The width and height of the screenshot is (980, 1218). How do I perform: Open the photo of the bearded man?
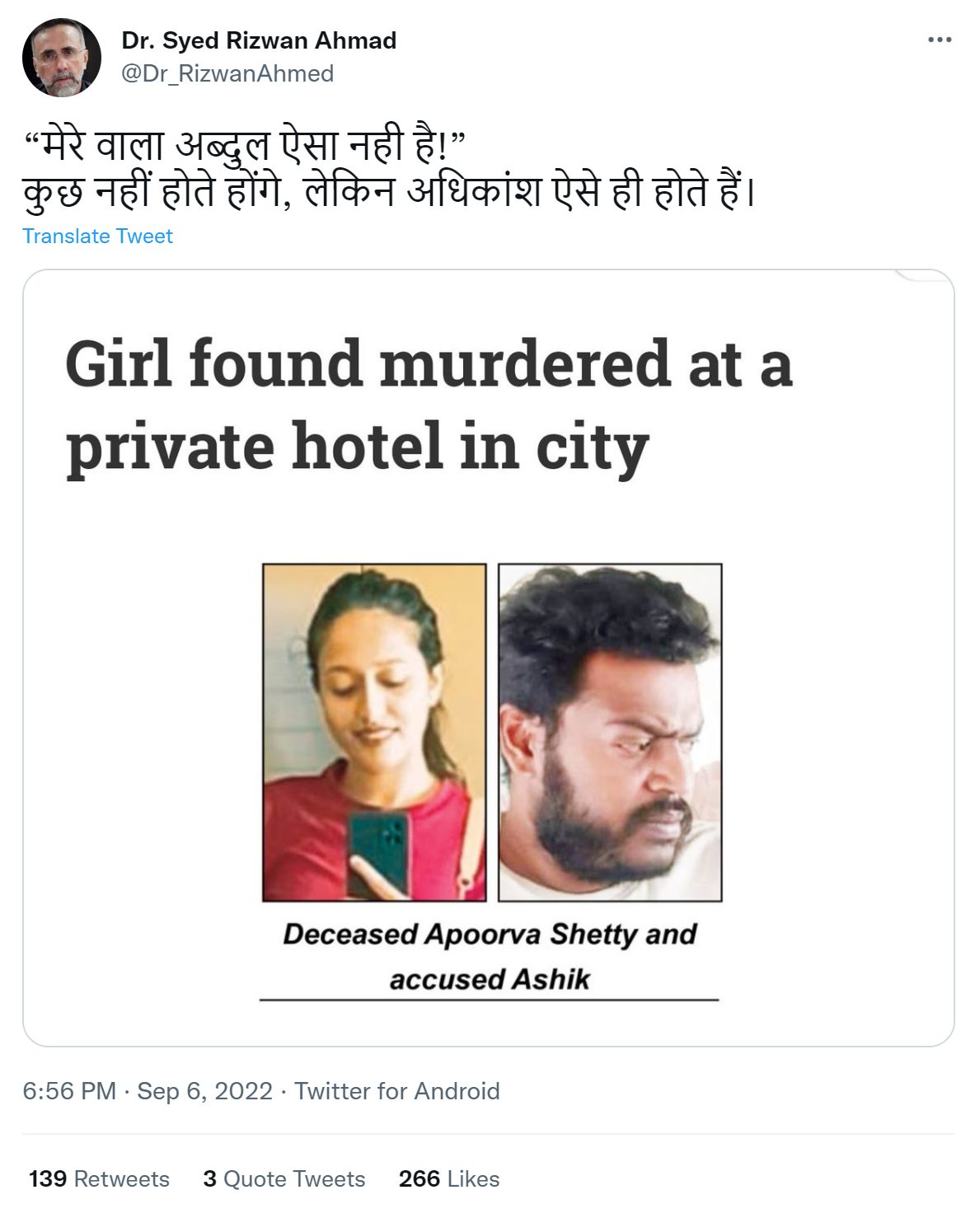(x=610, y=732)
